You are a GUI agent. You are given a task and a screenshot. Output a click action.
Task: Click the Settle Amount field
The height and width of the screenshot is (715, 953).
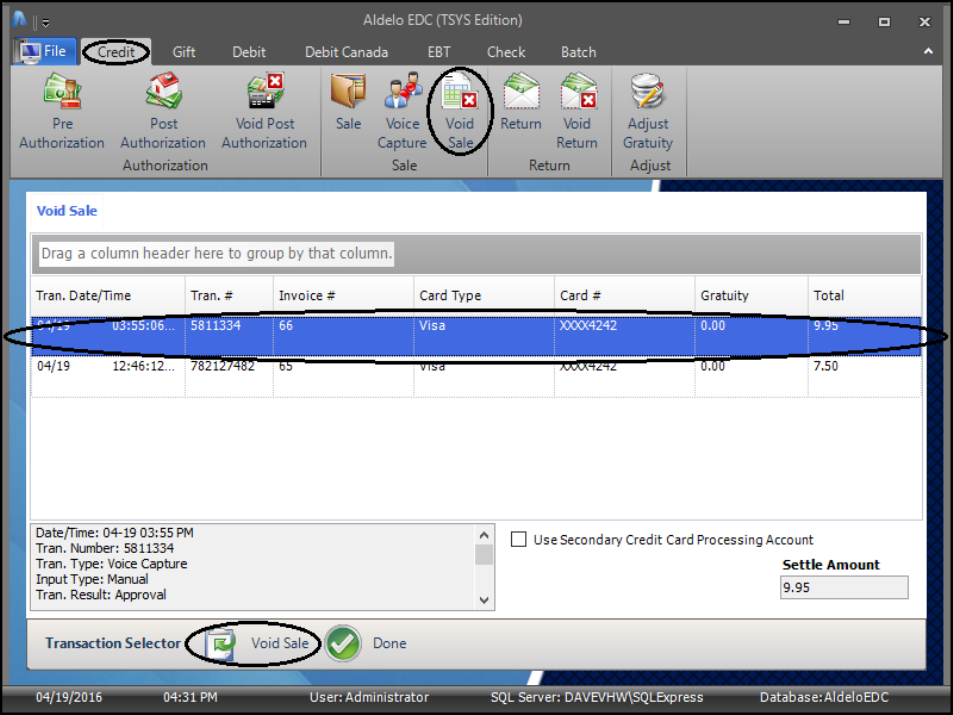click(844, 587)
